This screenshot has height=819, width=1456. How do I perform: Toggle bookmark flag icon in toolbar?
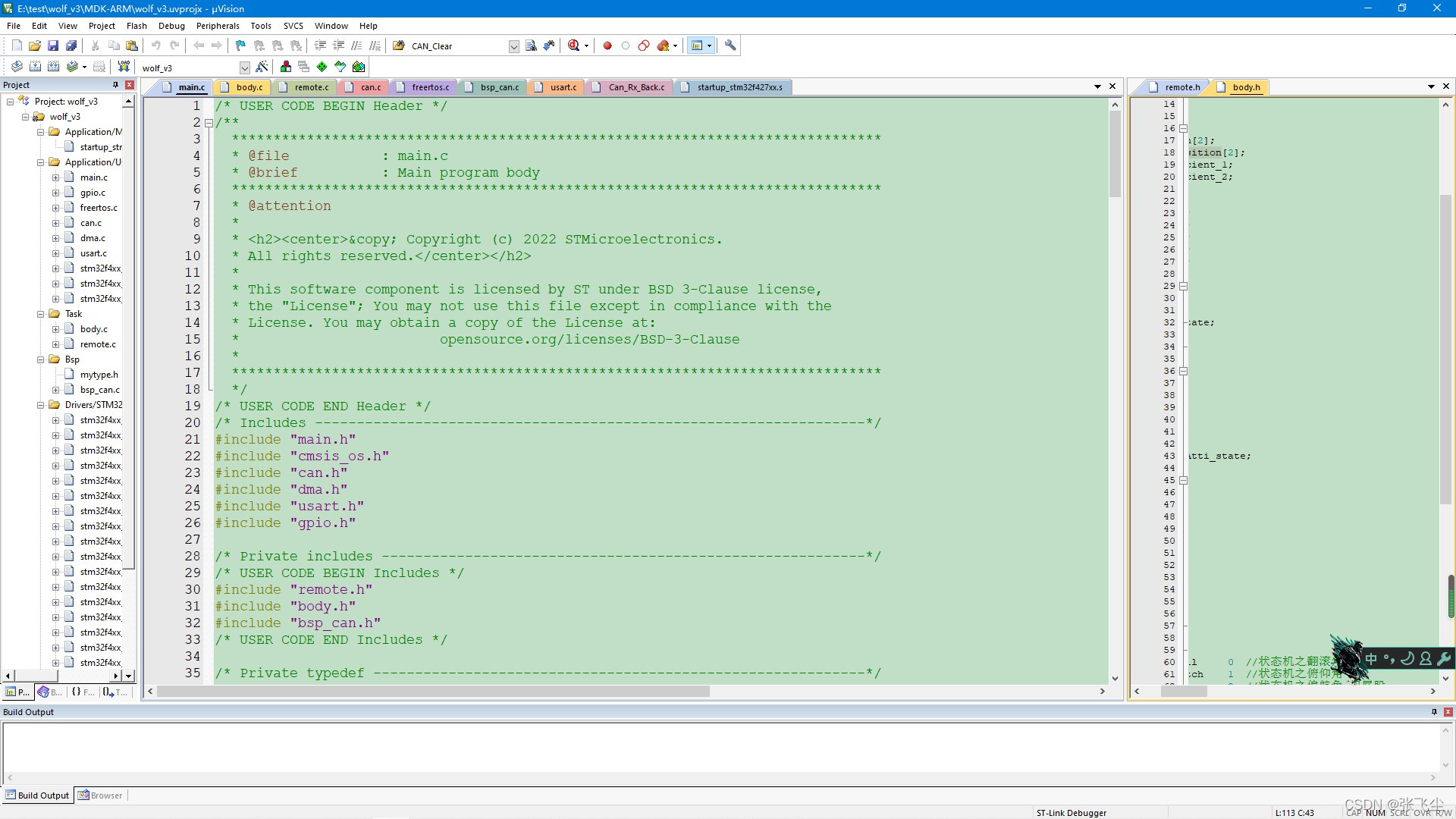coord(240,46)
